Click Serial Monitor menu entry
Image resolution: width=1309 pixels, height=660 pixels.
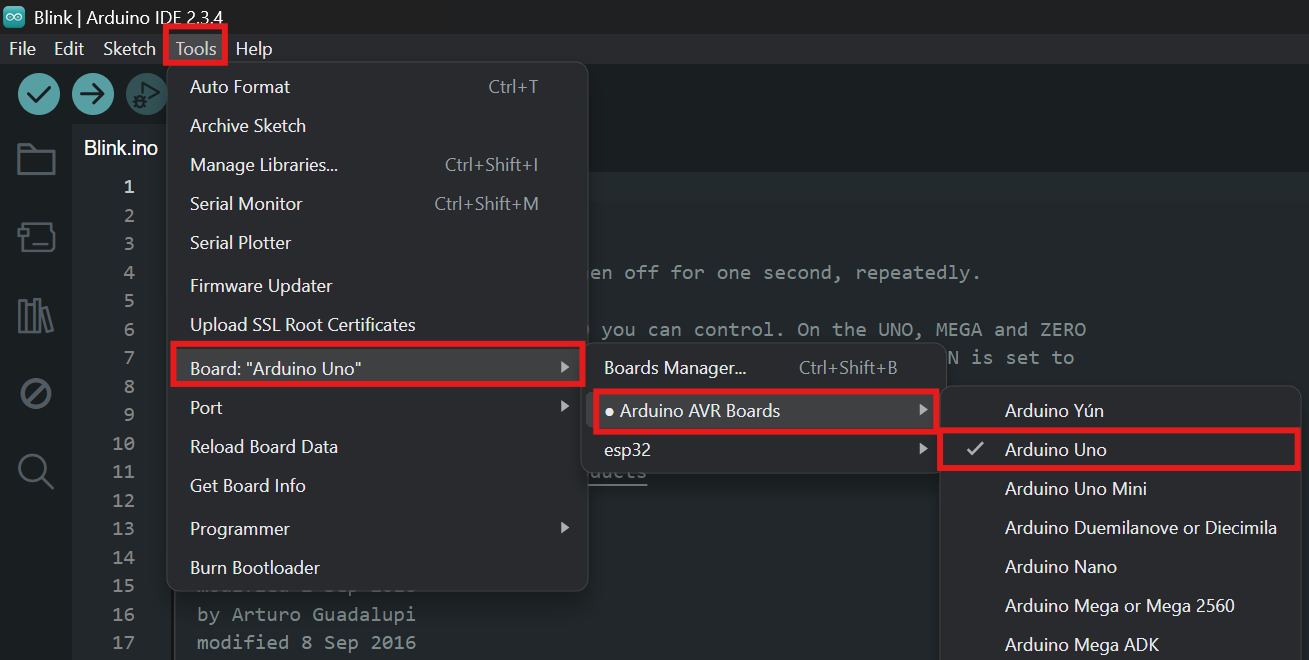[x=246, y=204]
